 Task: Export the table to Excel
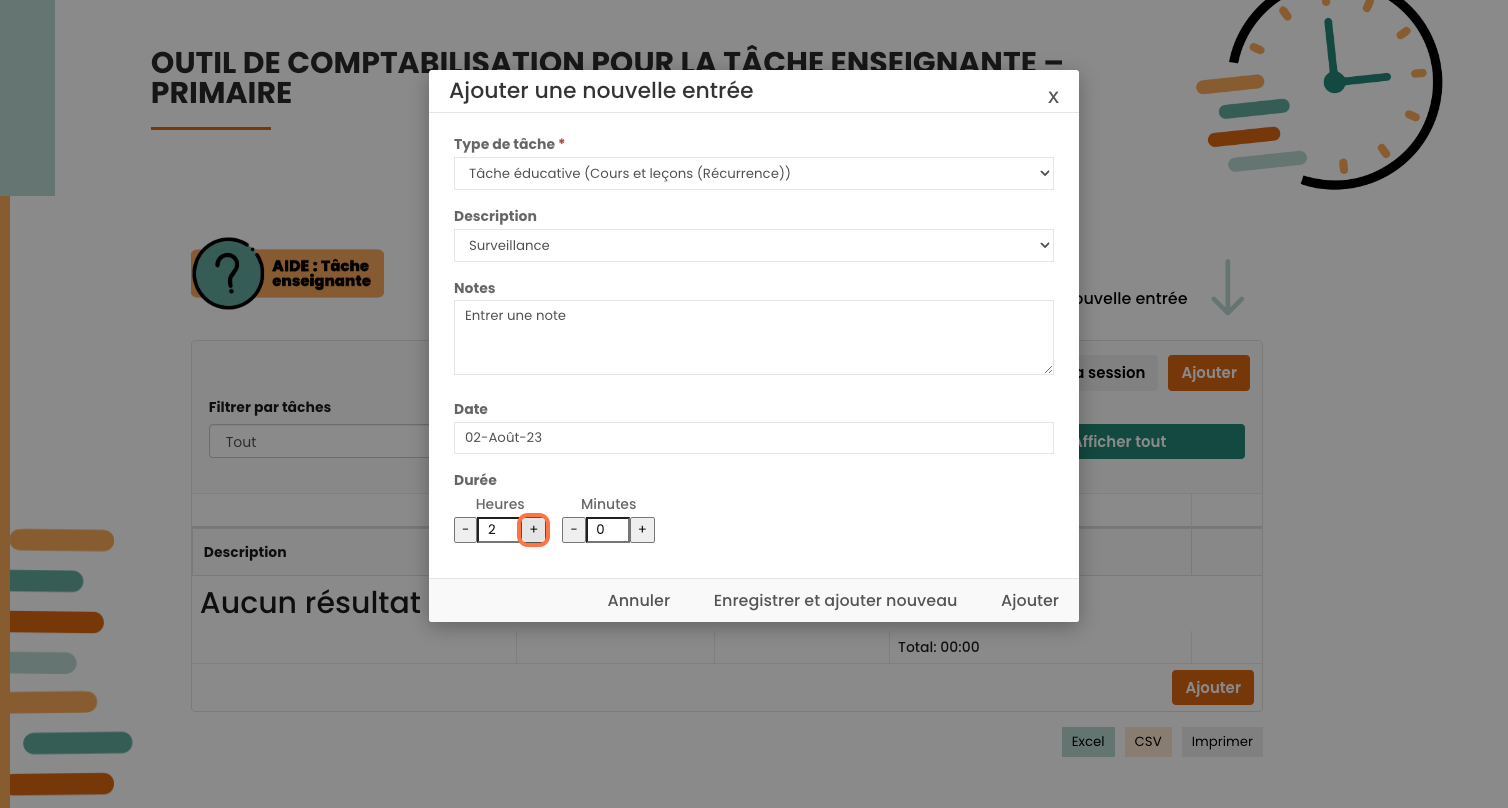coord(1088,741)
